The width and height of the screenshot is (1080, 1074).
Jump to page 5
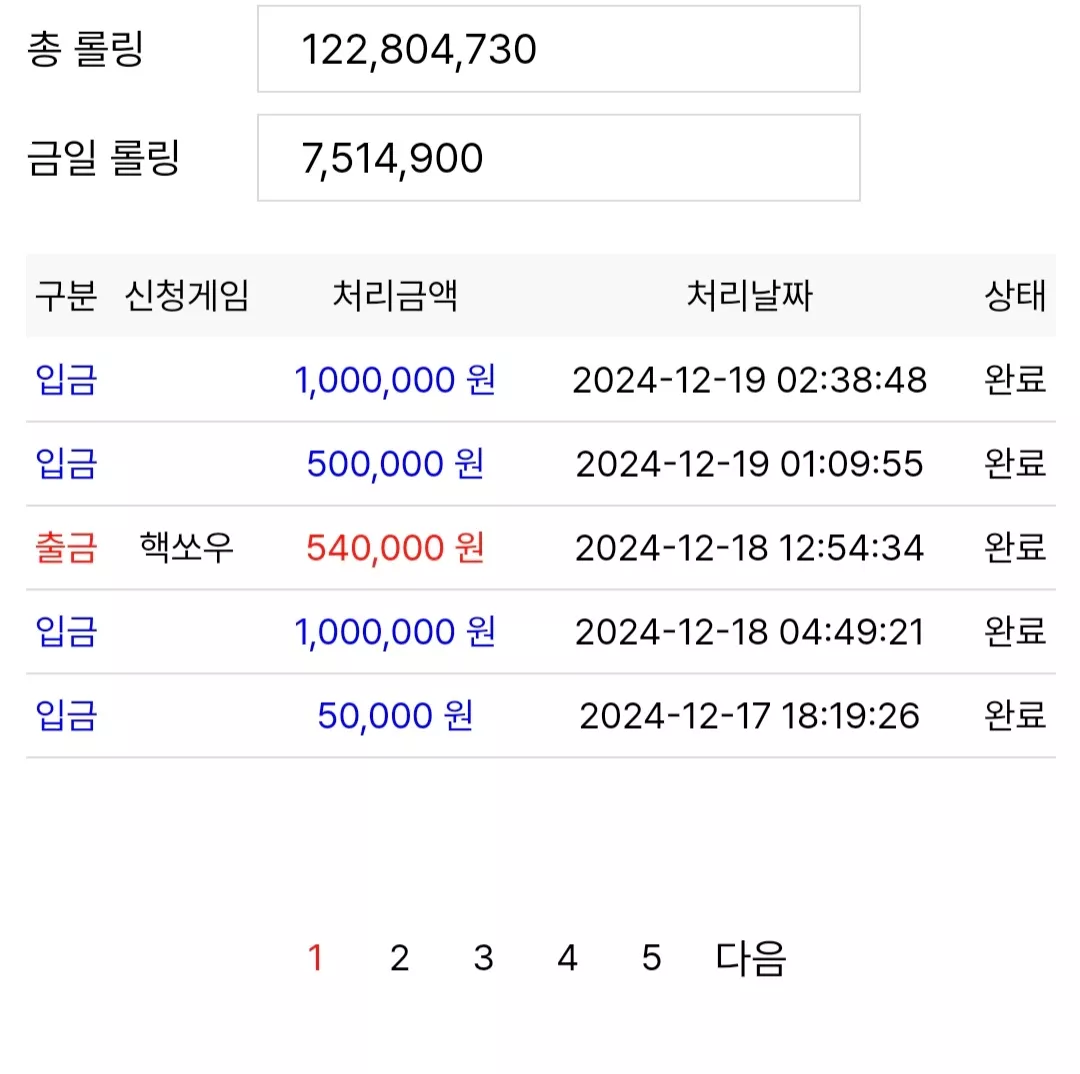coord(652,958)
